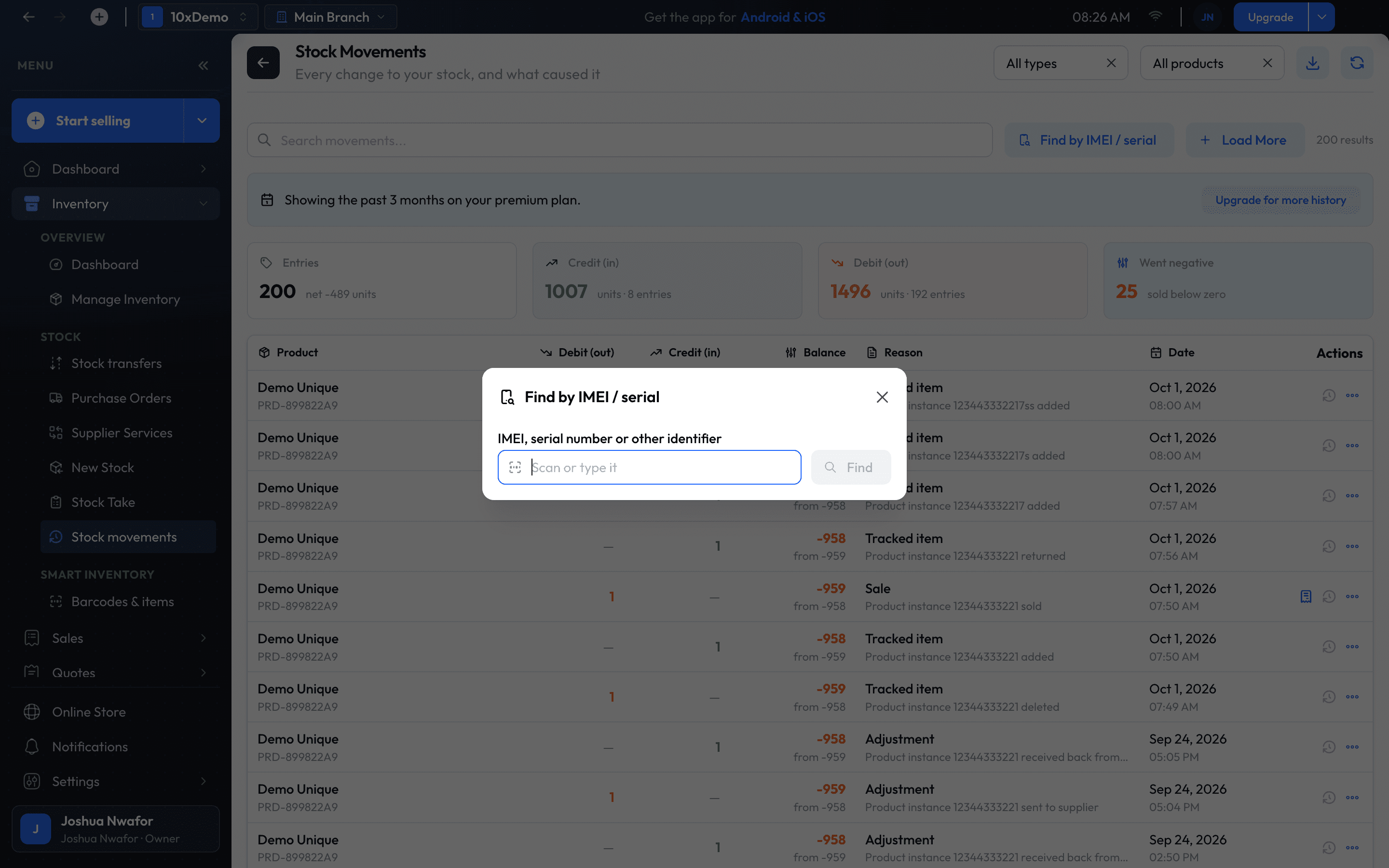1389x868 pixels.
Task: Expand the Dashboard menu item
Action: (x=115, y=169)
